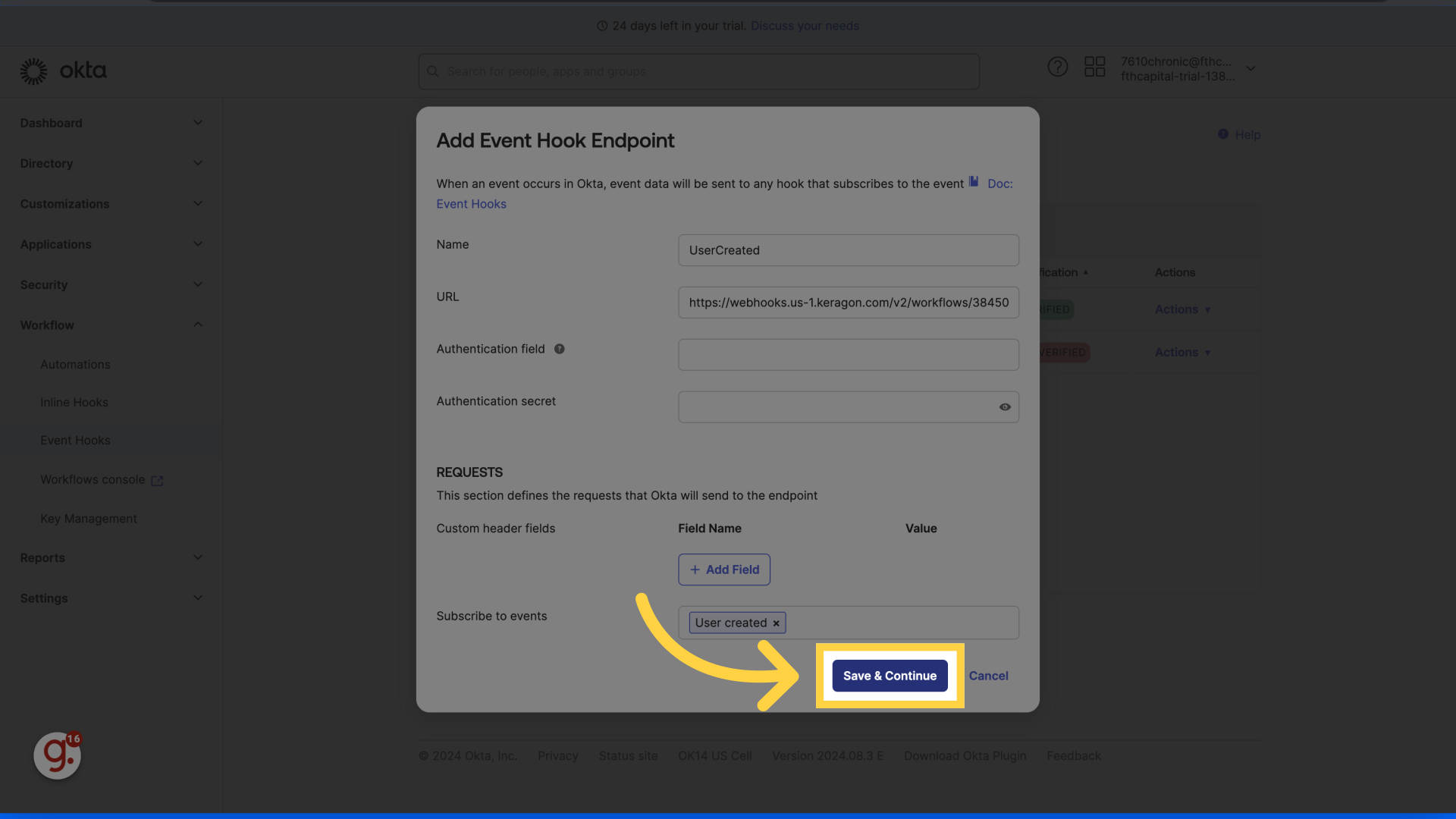Click the Subscribe to events field
This screenshot has height=819, width=1456.
(848, 623)
